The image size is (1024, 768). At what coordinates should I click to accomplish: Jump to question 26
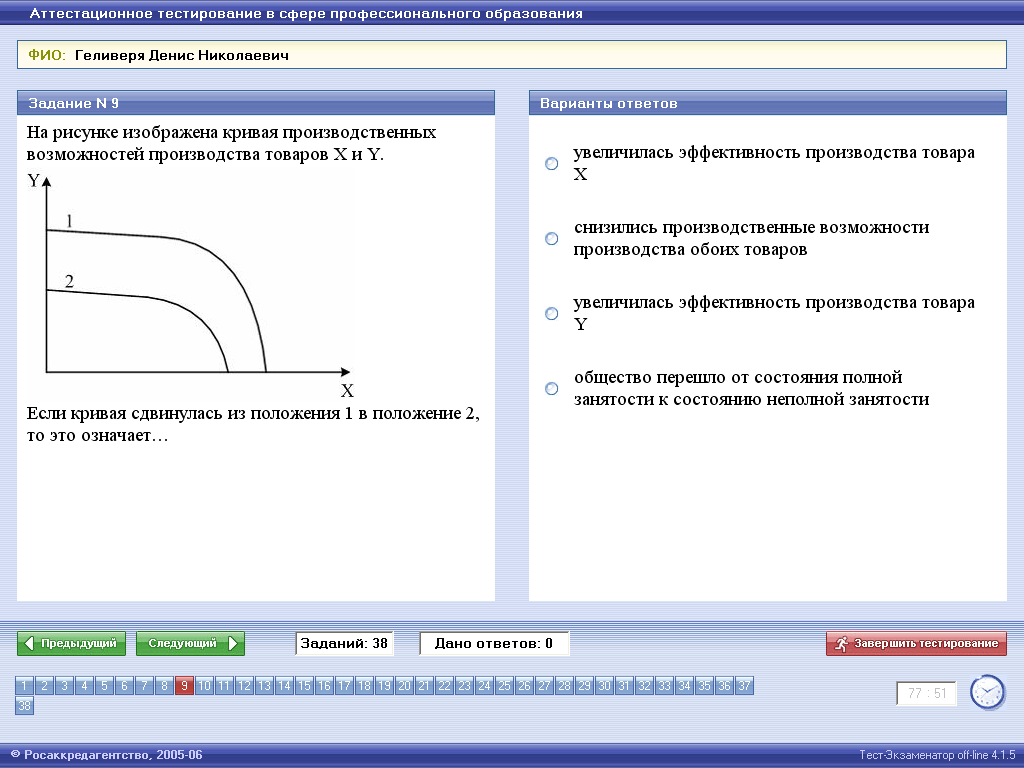pos(524,686)
